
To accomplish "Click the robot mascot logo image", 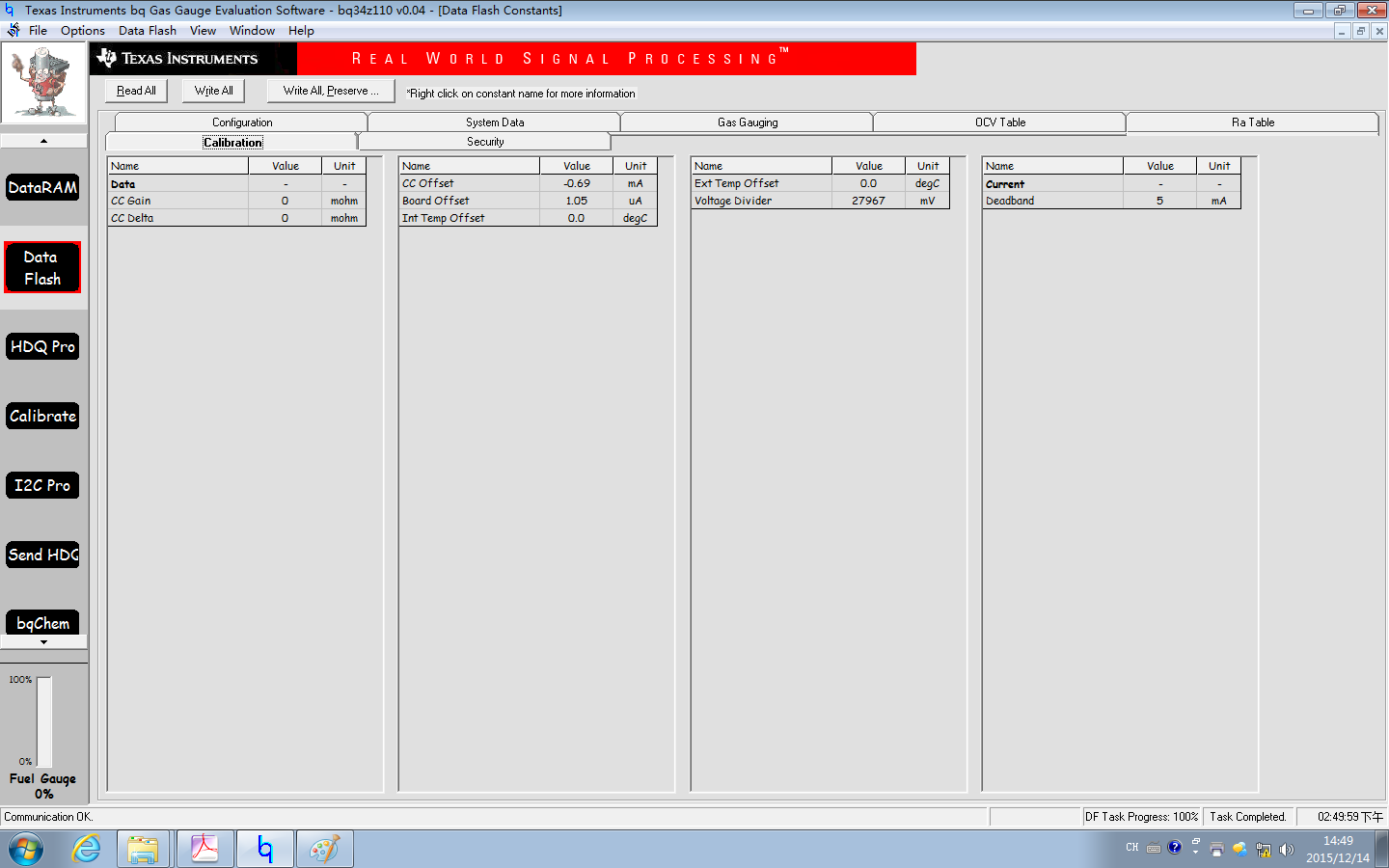I will (x=43, y=84).
